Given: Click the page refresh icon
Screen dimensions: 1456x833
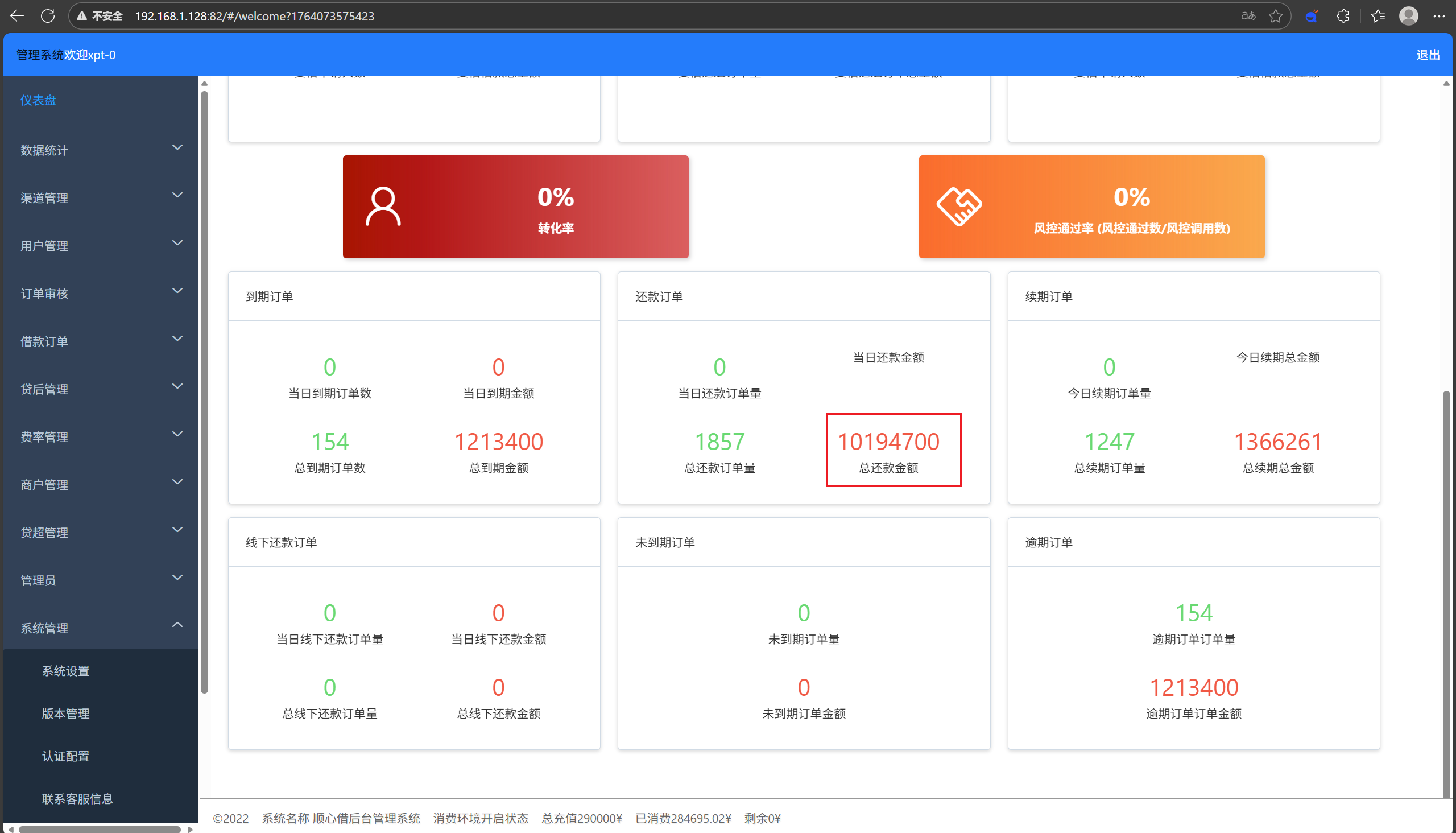Looking at the screenshot, I should point(48,16).
